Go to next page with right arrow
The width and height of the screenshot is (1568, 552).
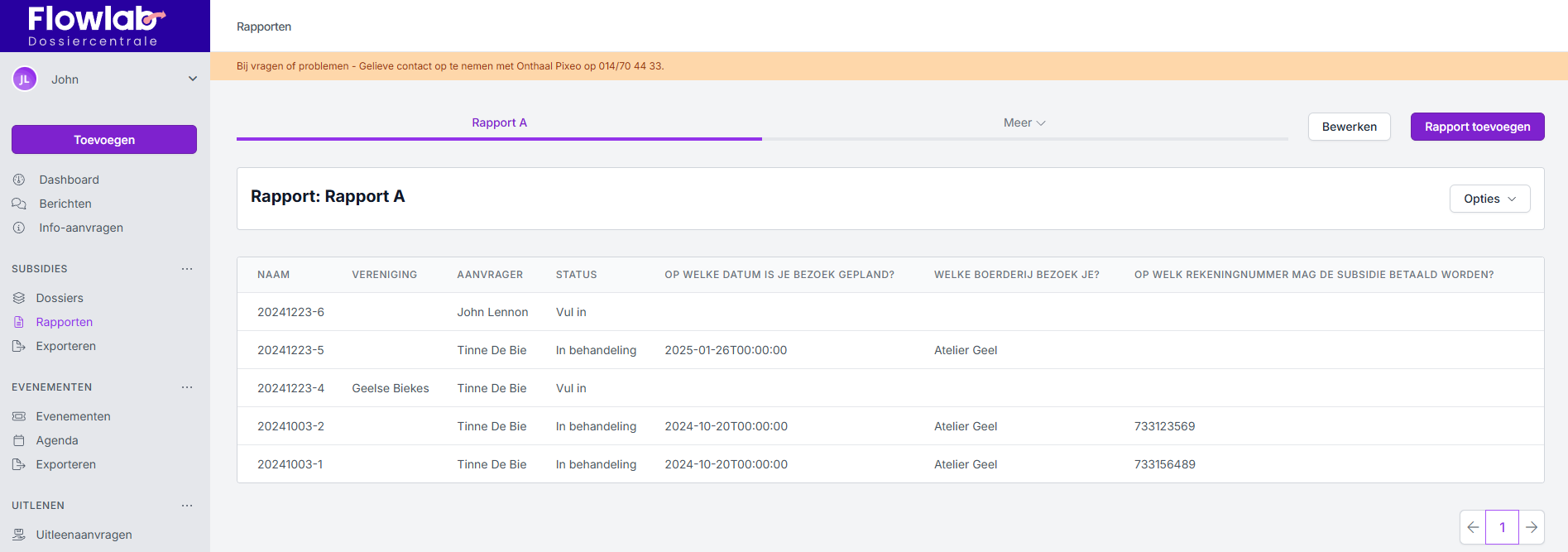(x=1532, y=527)
